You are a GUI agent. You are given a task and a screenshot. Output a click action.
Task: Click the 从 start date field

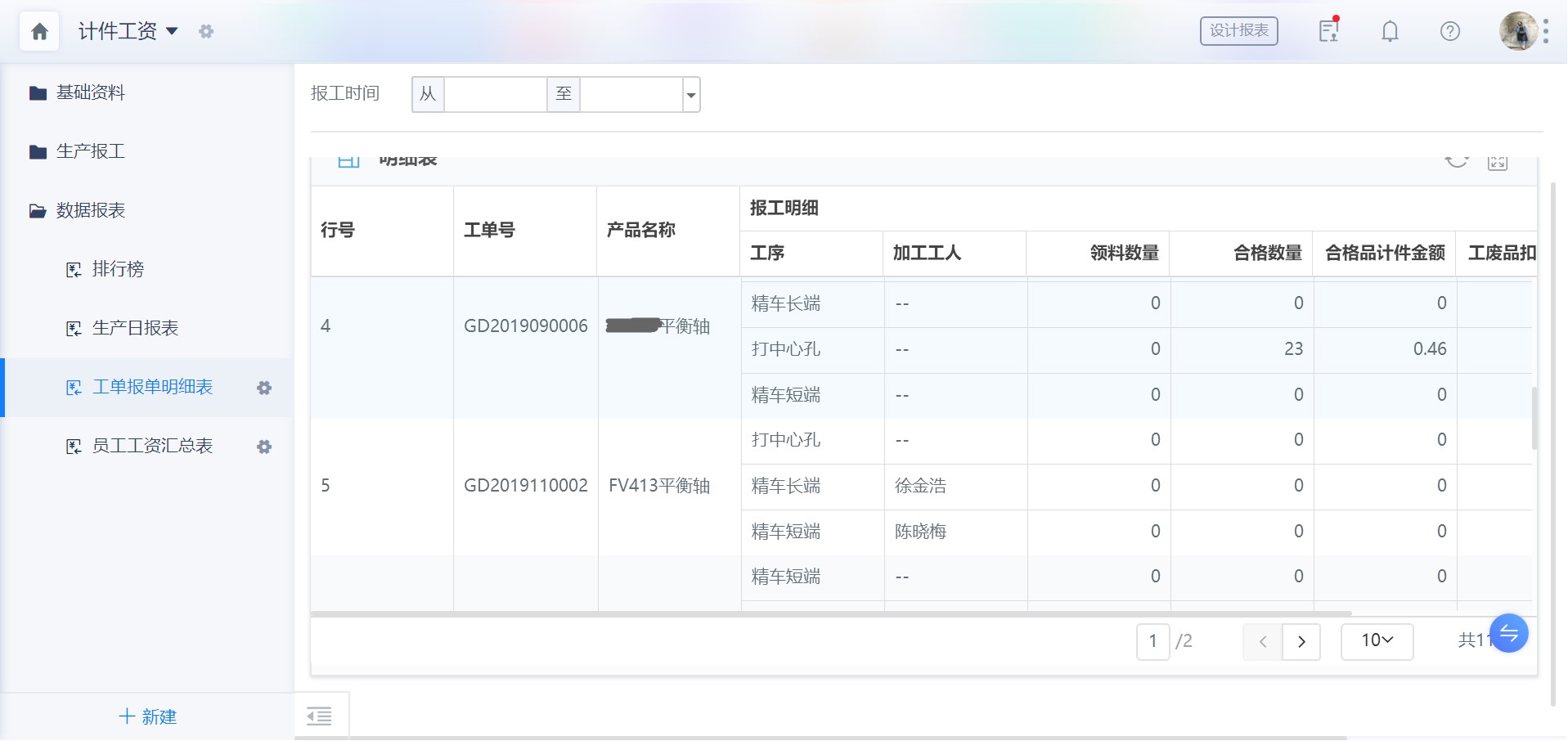point(495,95)
